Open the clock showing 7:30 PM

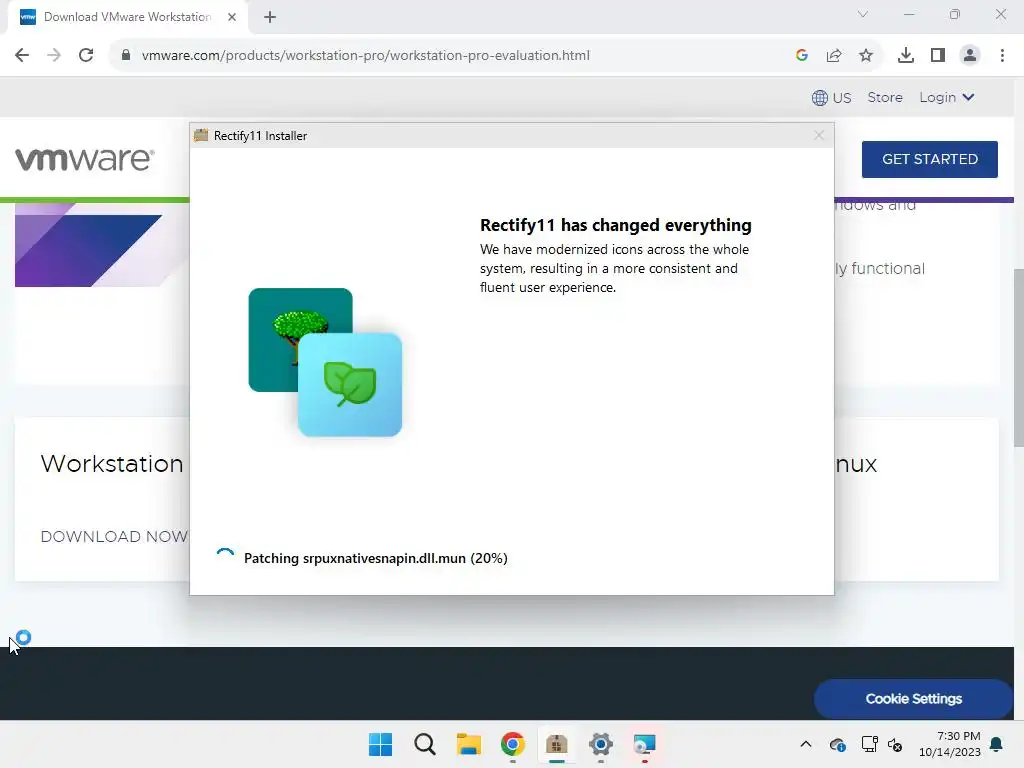tap(950, 744)
